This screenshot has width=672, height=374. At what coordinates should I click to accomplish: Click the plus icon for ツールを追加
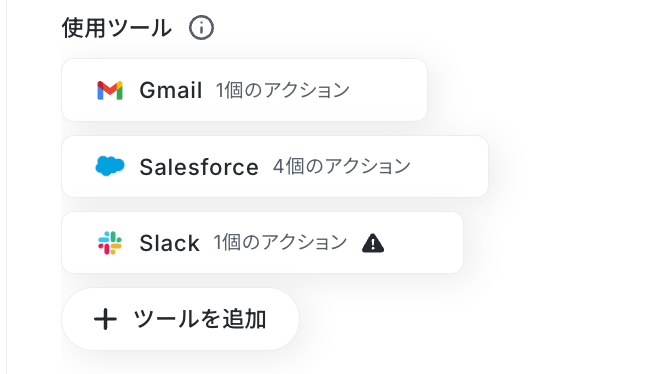pyautogui.click(x=105, y=319)
